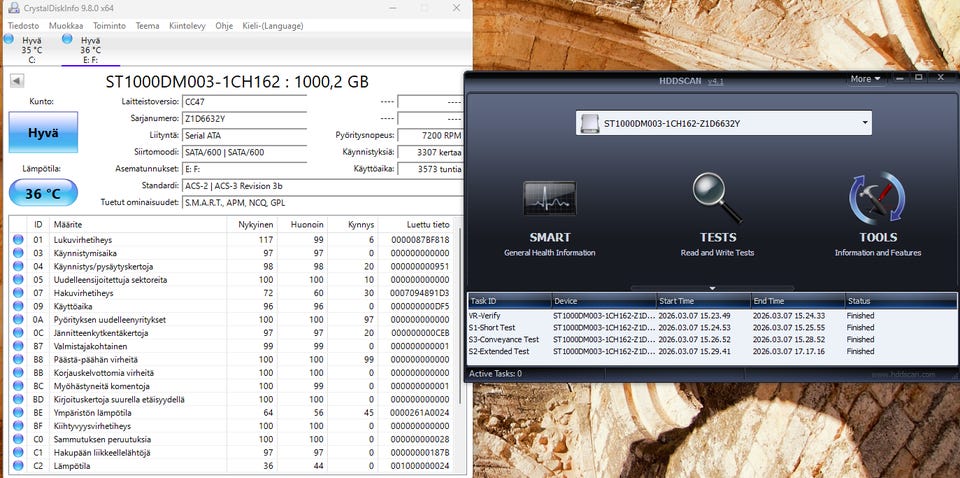Open the TOOLS hammer and wrench icon
This screenshot has height=478, width=960.
point(876,200)
